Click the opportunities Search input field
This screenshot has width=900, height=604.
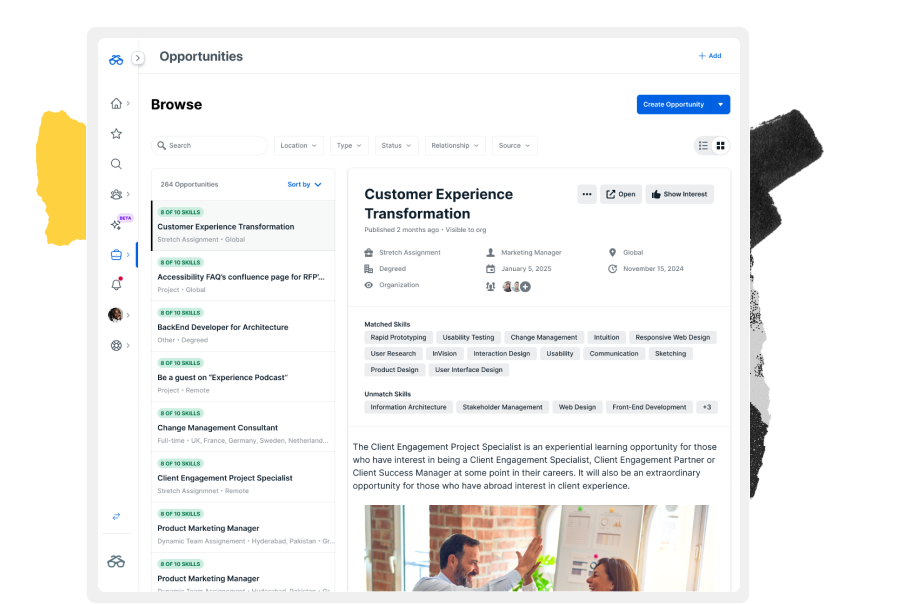click(210, 146)
